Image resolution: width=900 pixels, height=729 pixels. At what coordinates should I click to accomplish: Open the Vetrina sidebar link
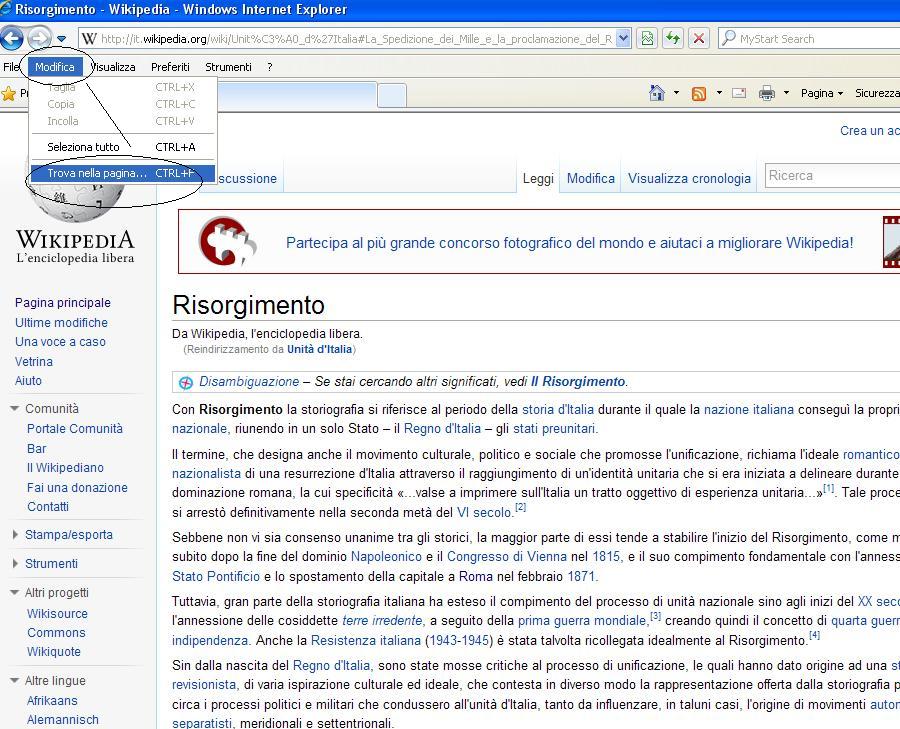click(x=34, y=362)
